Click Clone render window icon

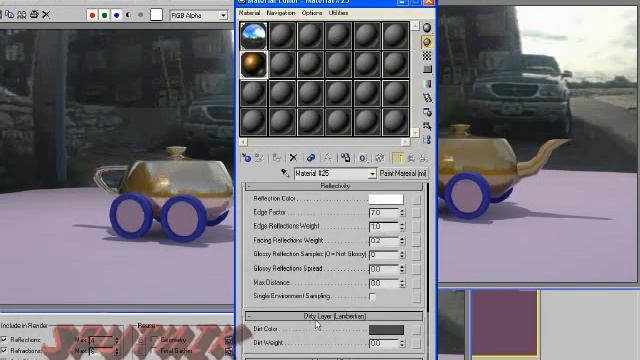22,15
